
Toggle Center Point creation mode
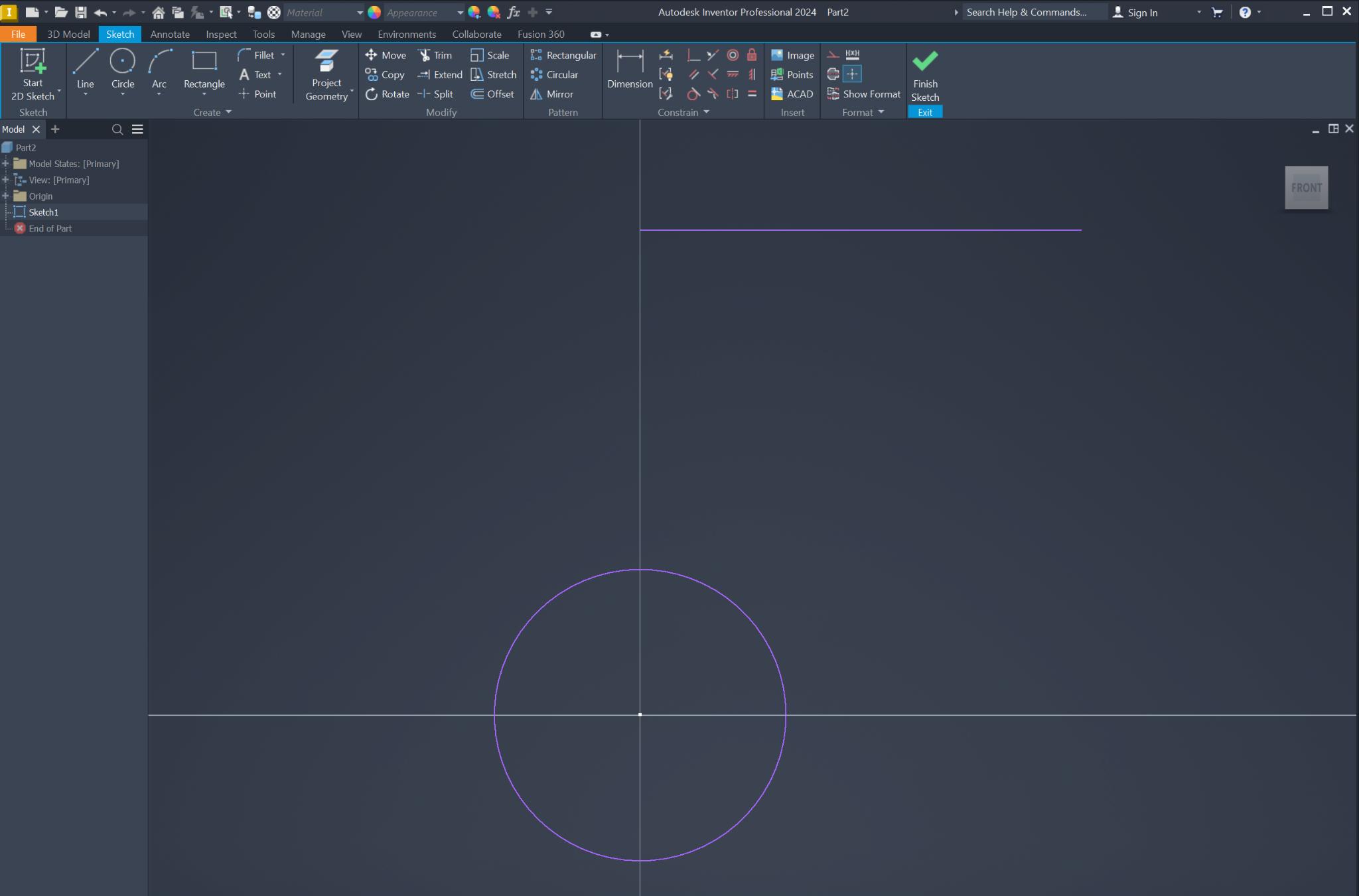click(852, 74)
